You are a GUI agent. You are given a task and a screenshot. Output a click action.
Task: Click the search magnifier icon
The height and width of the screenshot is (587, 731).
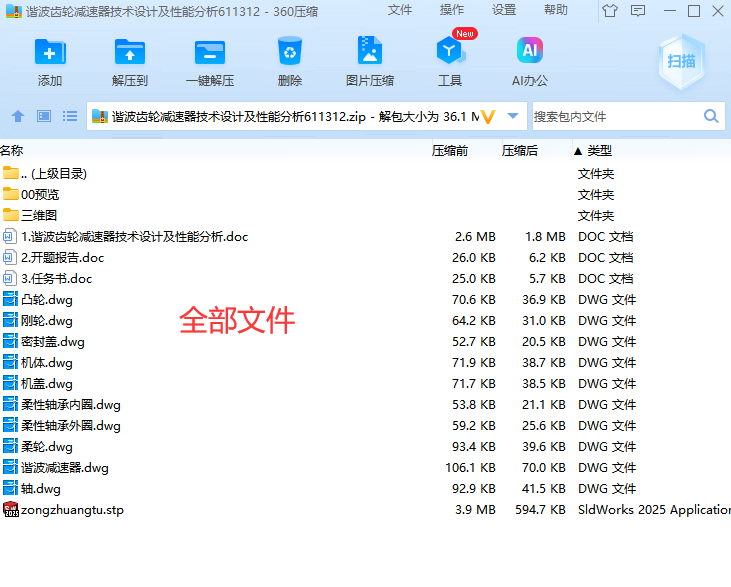click(x=711, y=116)
